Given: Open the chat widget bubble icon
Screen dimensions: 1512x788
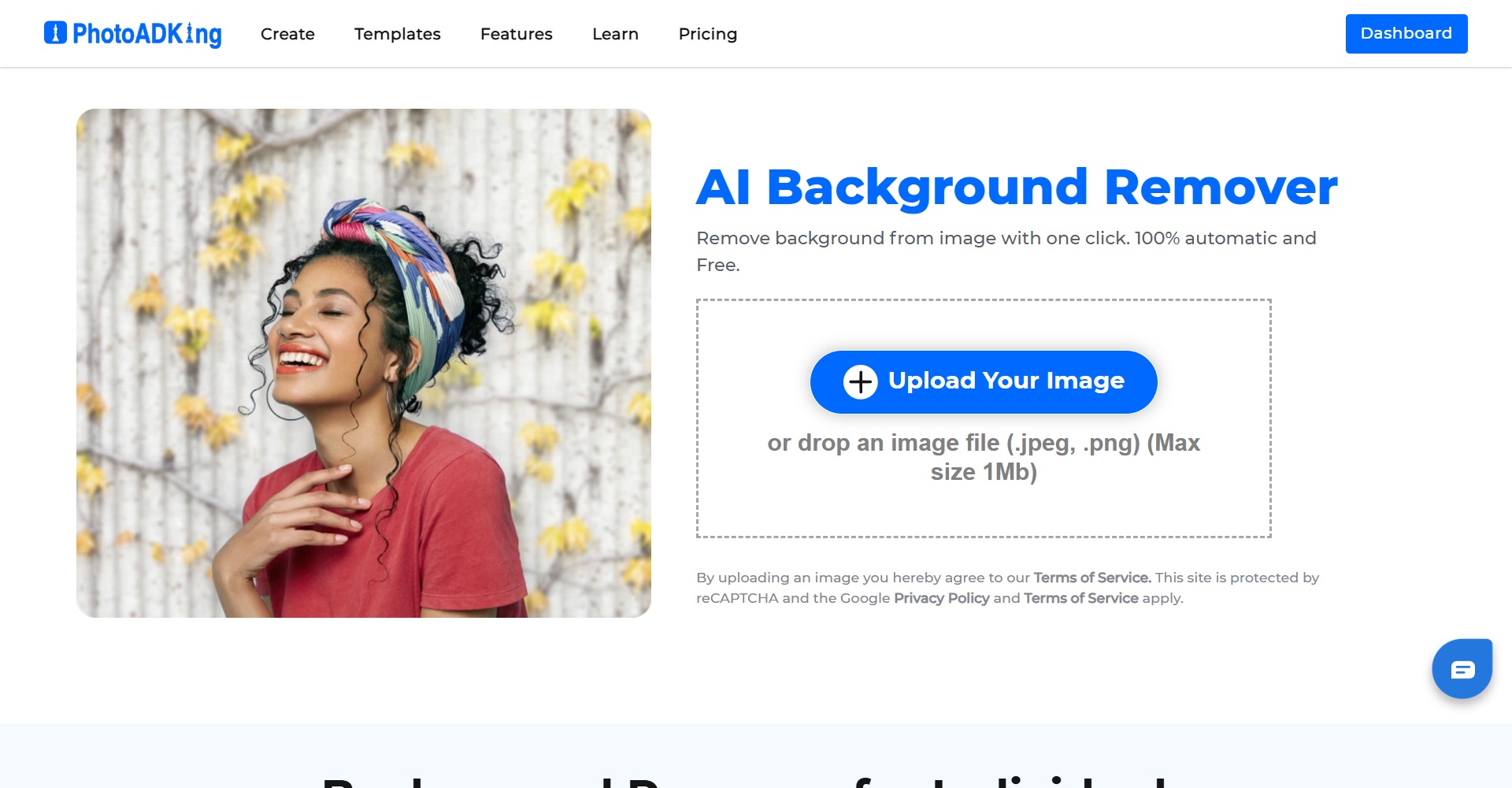Looking at the screenshot, I should (x=1462, y=669).
